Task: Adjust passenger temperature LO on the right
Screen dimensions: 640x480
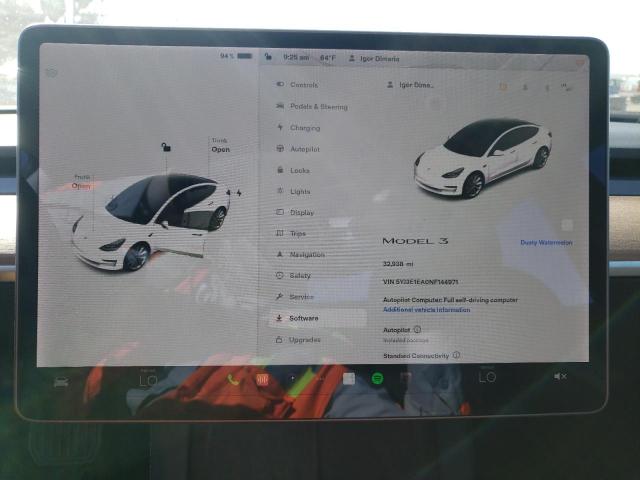Action: (488, 377)
